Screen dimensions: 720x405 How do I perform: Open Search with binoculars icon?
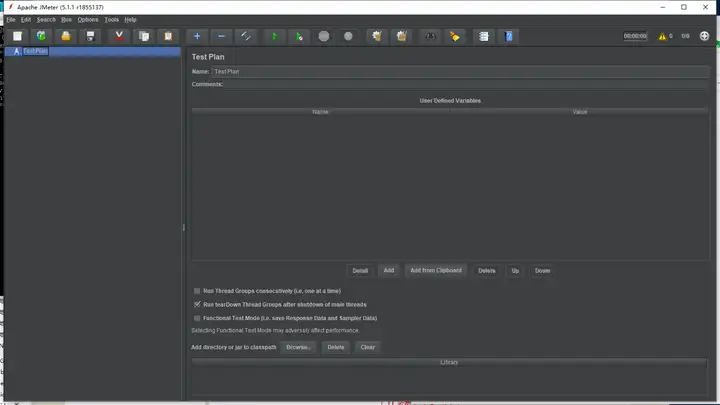pyautogui.click(x=430, y=36)
